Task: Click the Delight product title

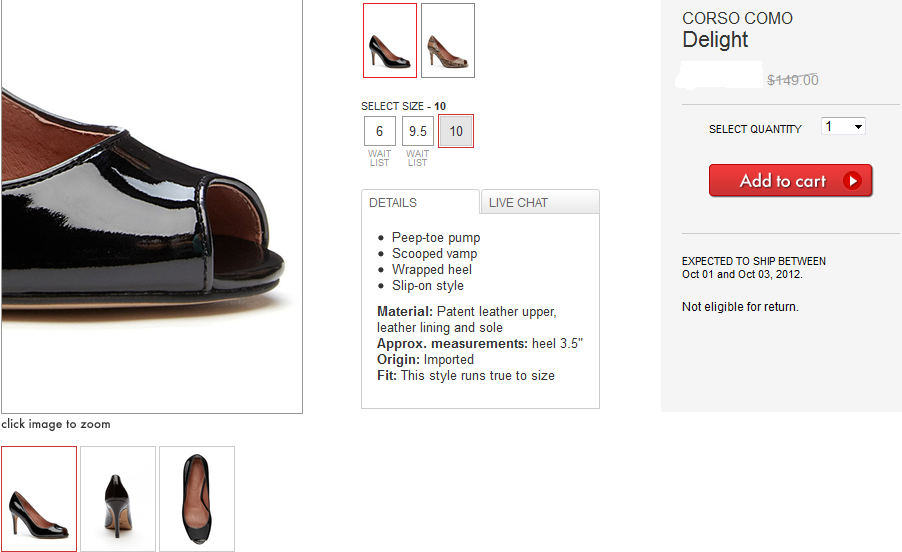Action: (715, 40)
